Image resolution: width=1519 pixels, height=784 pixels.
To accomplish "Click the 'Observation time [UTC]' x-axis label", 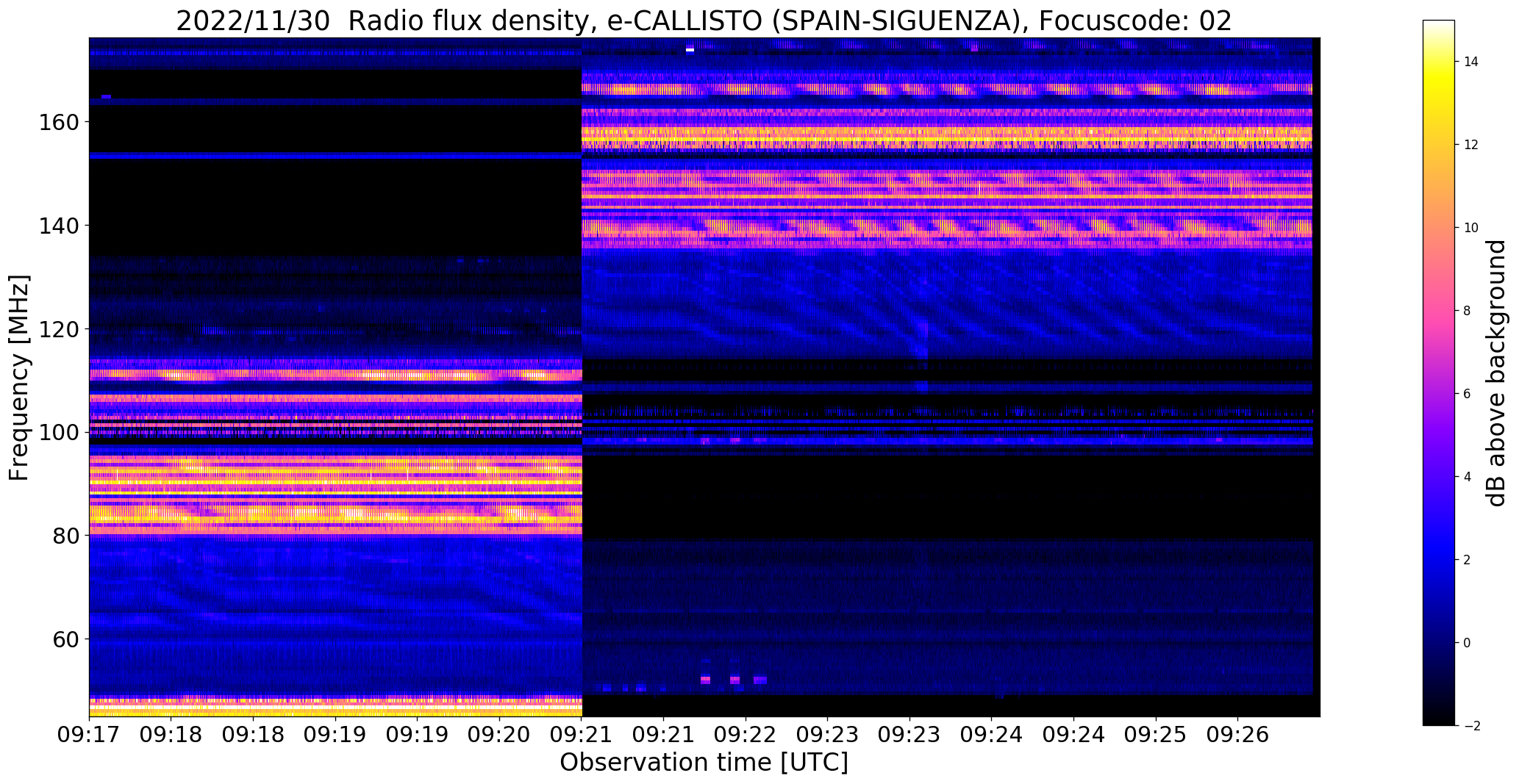I will point(704,763).
